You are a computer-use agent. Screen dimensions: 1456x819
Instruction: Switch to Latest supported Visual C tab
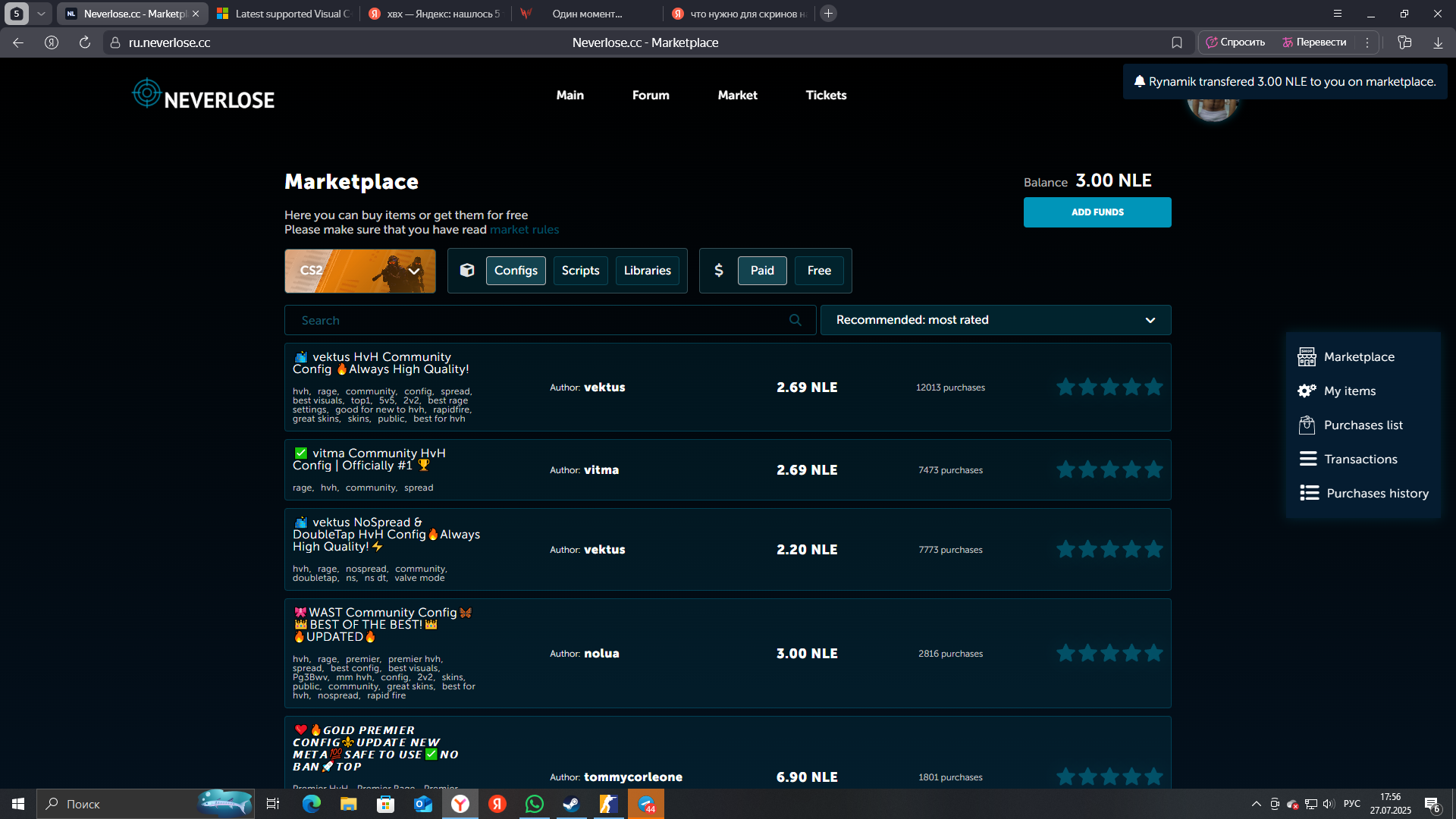(x=284, y=14)
